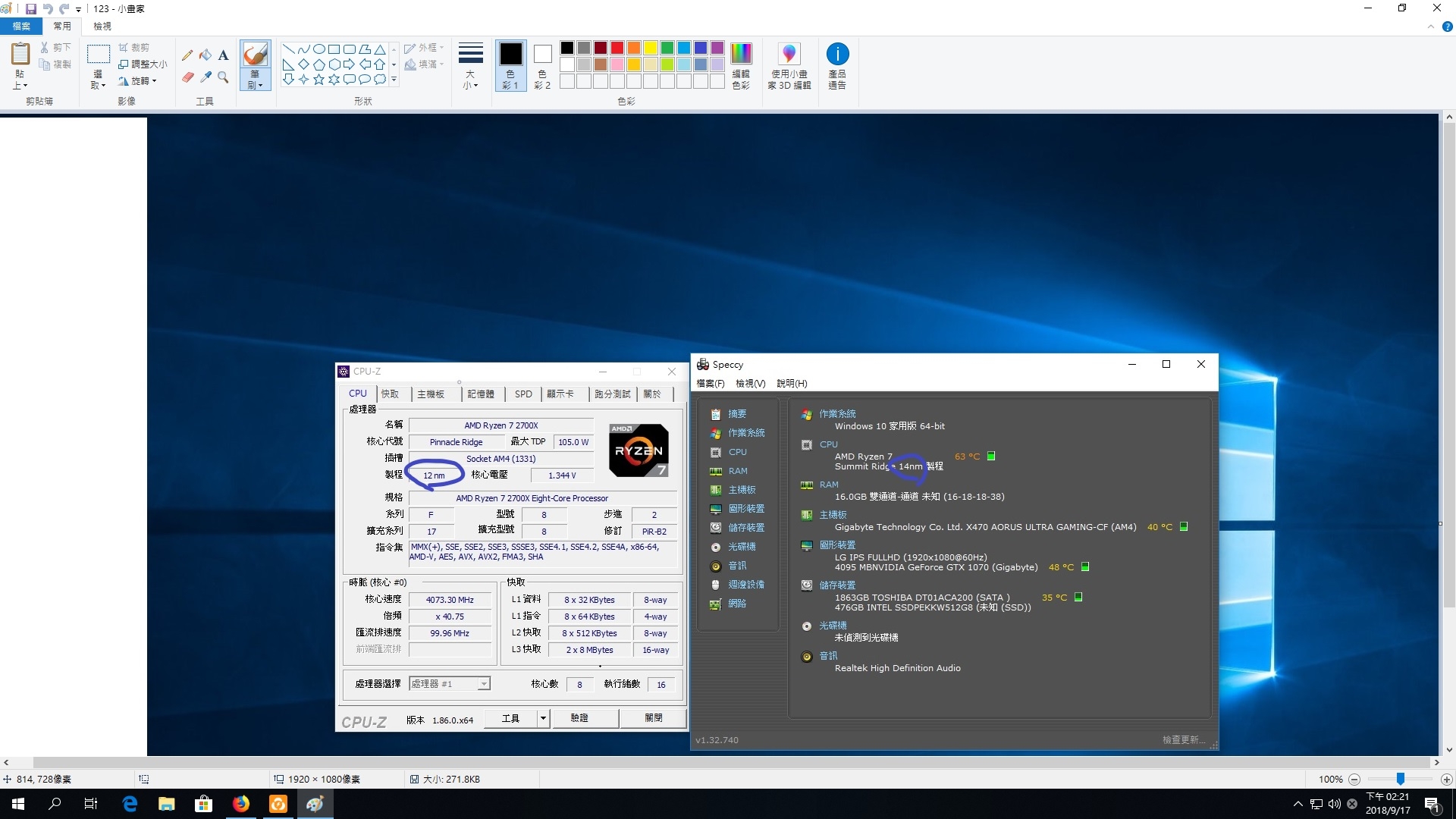Select the Pencil tool in Paint

point(187,55)
